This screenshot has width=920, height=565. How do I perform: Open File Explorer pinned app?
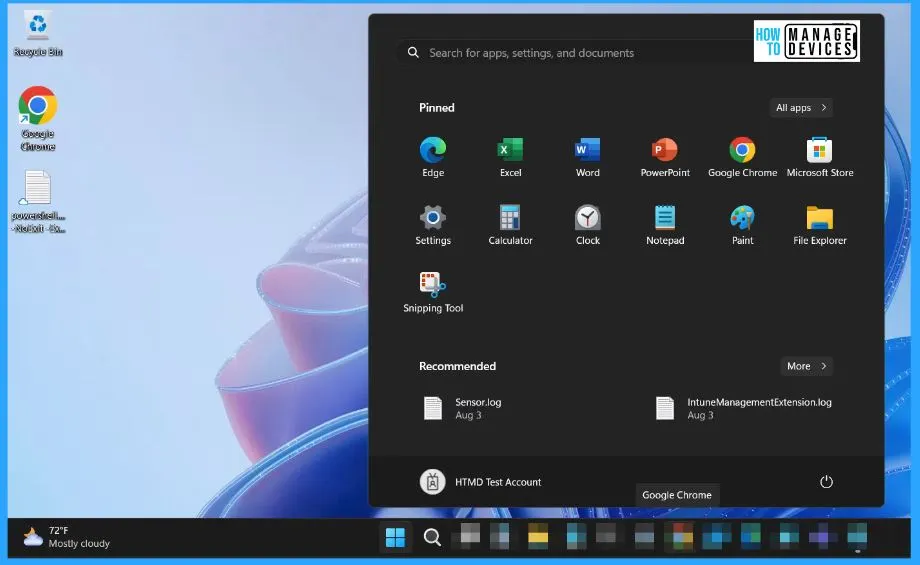pos(820,225)
